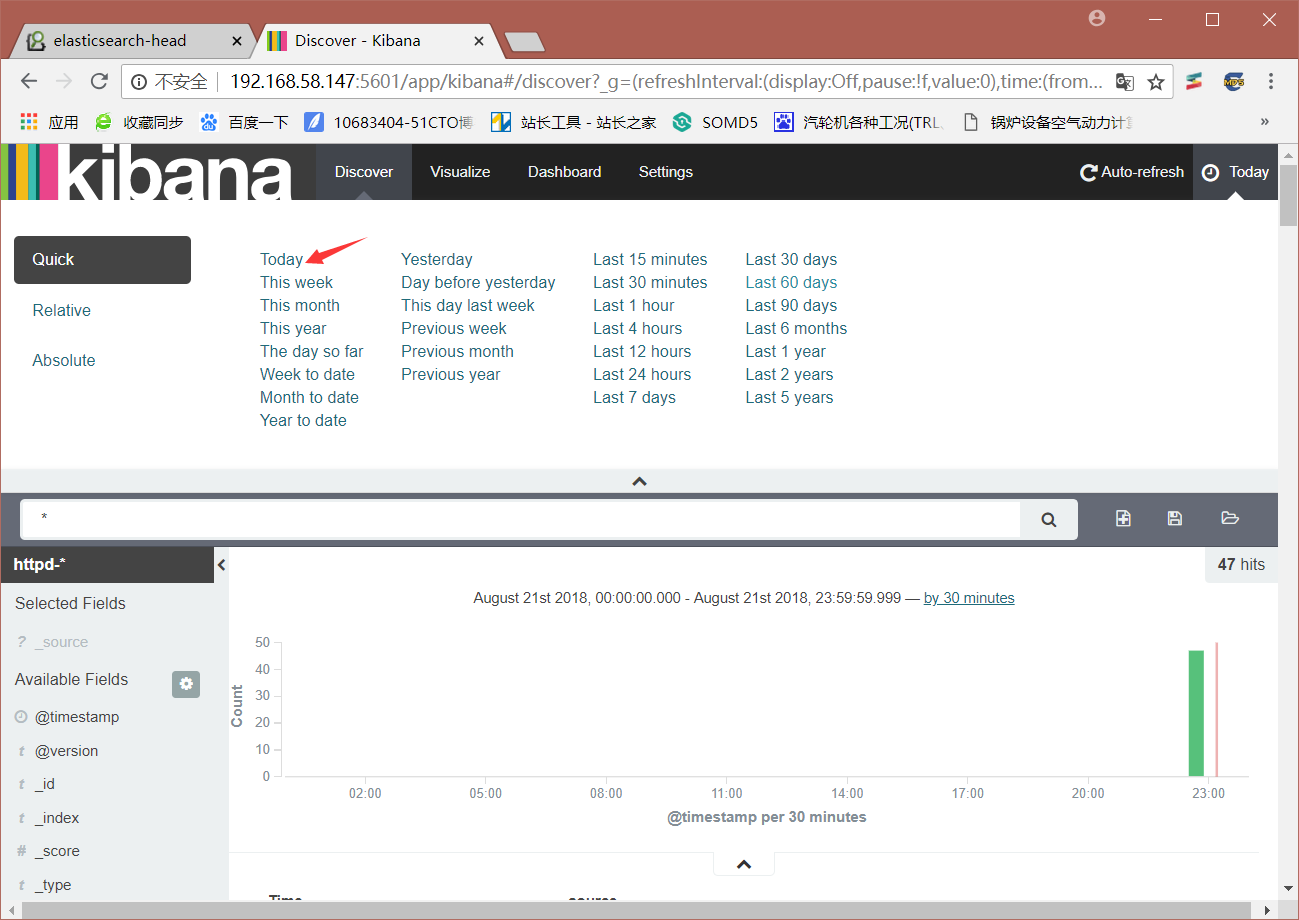Viewport: 1299px width, 920px height.
Task: Click the browser back arrow
Action: 29,82
